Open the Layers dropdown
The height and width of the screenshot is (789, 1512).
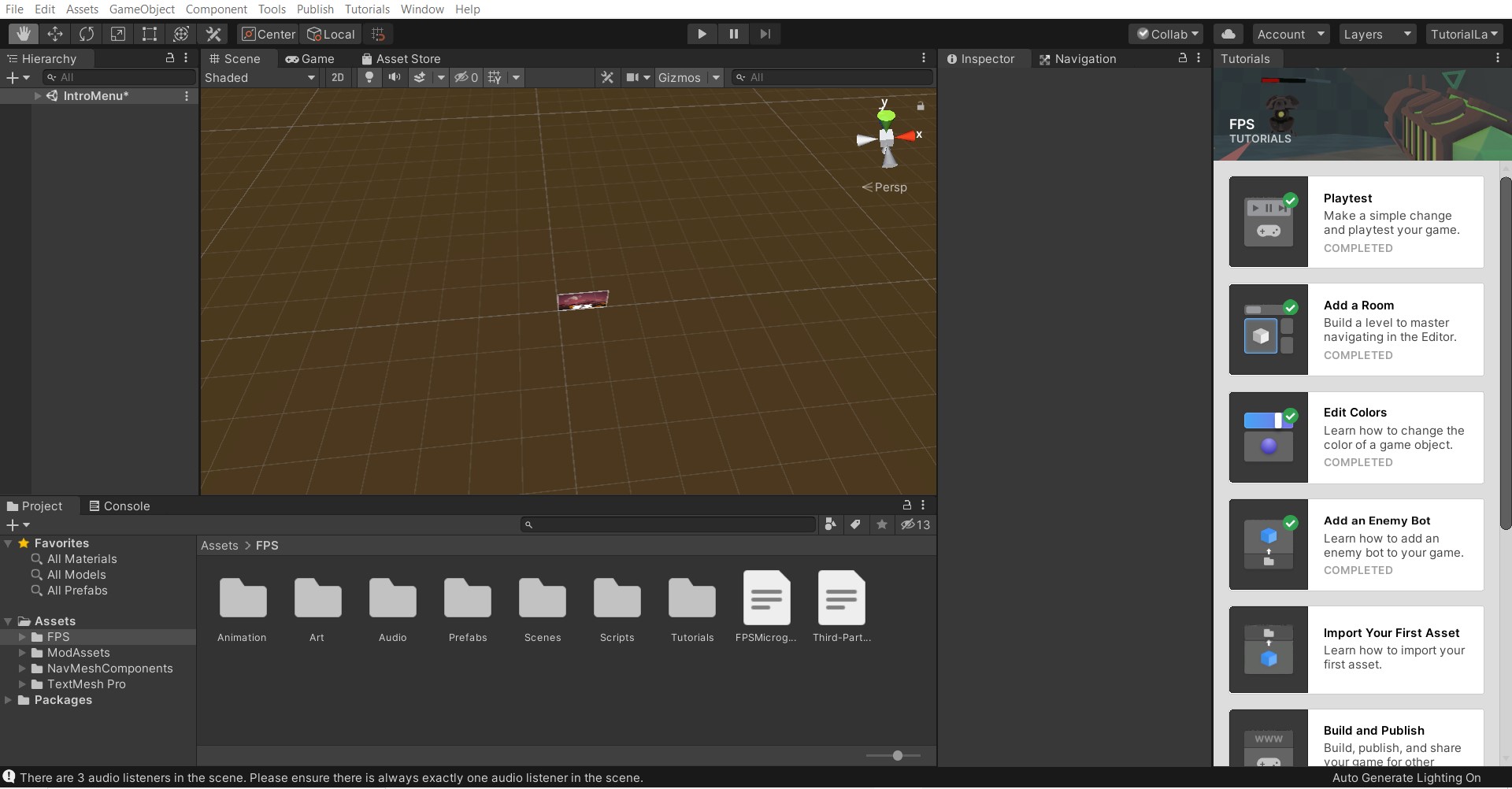(1377, 34)
